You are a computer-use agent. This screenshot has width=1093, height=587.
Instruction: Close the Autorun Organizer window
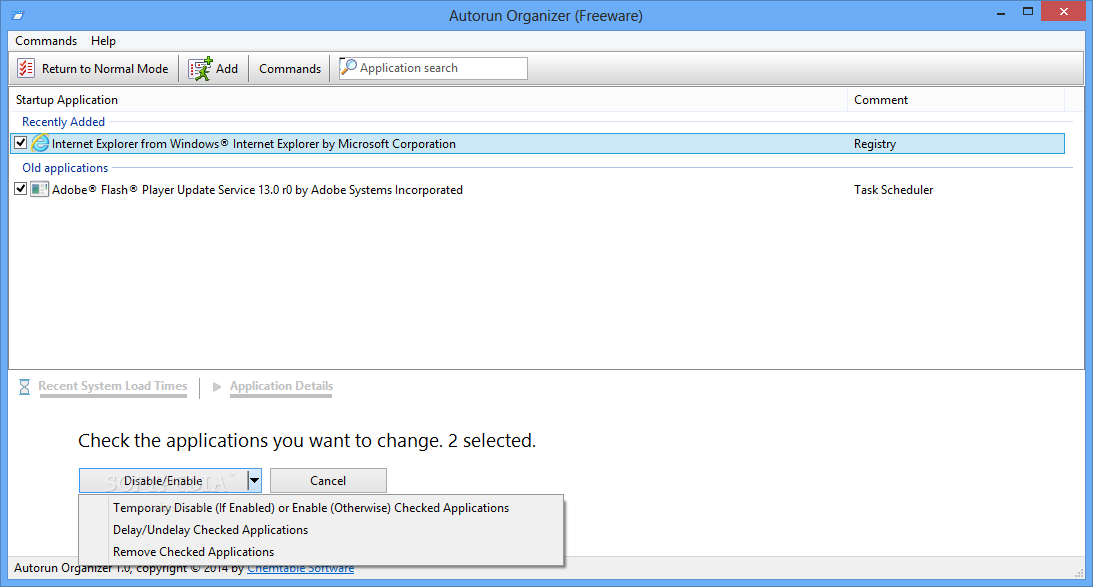(x=1064, y=12)
